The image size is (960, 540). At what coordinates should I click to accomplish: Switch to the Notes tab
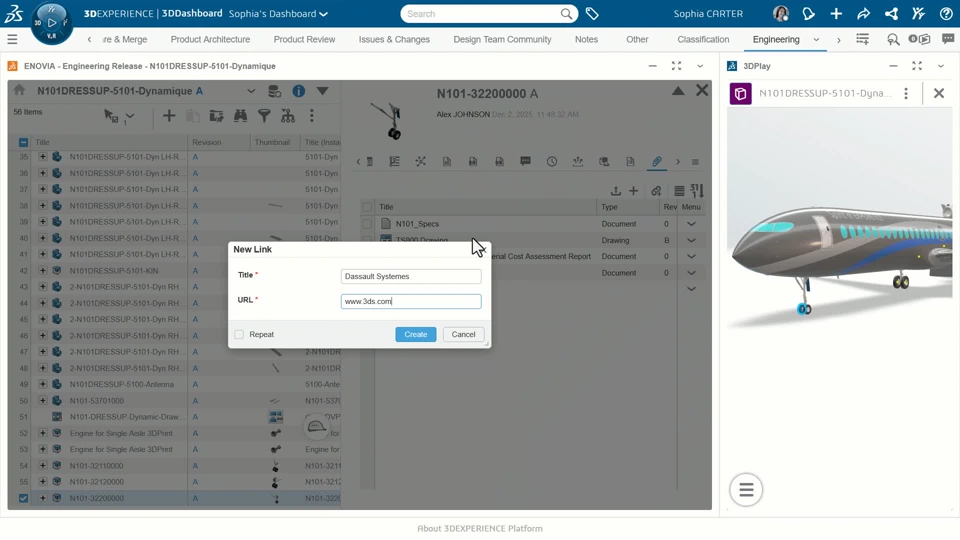tap(586, 39)
